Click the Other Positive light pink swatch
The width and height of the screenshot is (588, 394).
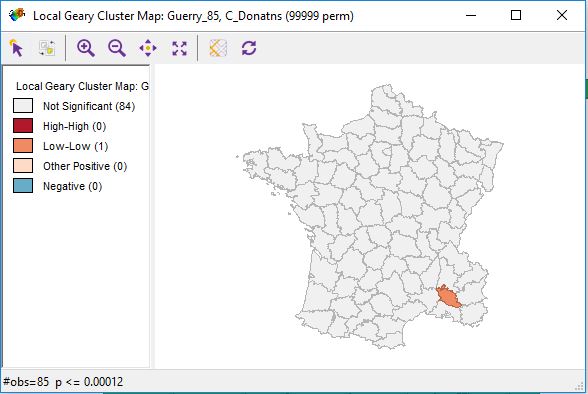(x=23, y=166)
